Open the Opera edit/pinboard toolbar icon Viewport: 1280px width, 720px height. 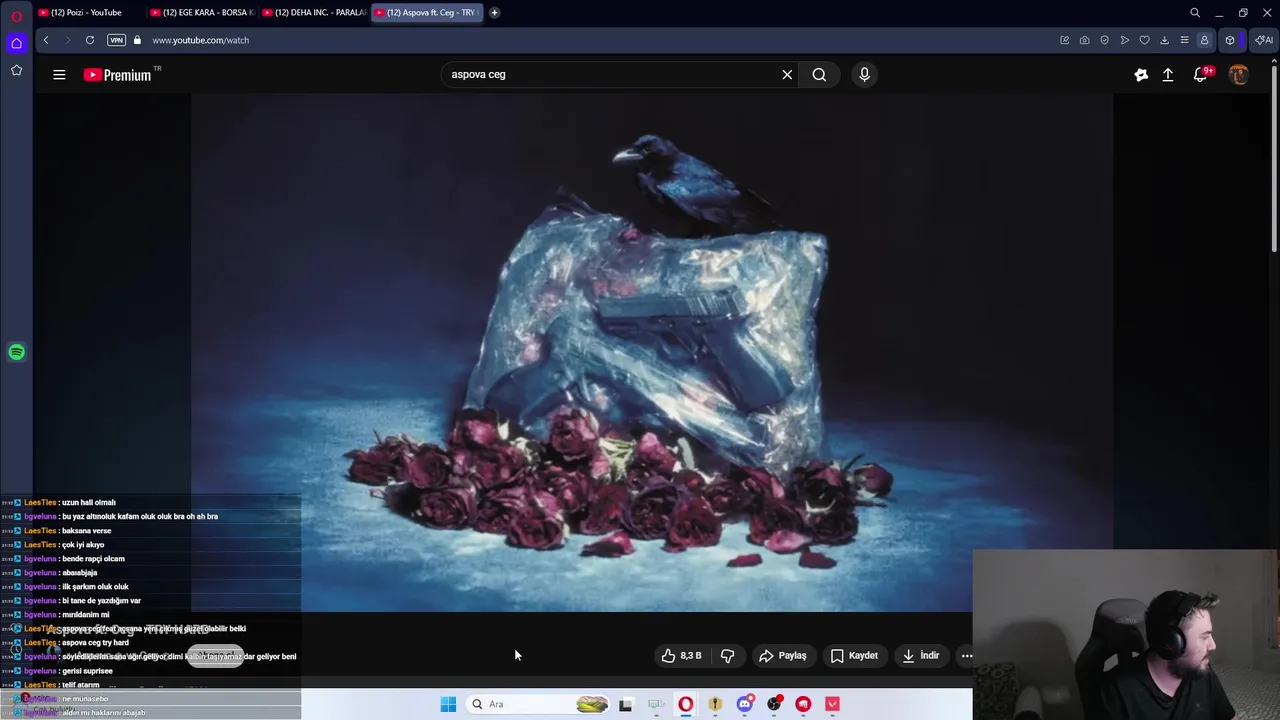coord(1065,40)
